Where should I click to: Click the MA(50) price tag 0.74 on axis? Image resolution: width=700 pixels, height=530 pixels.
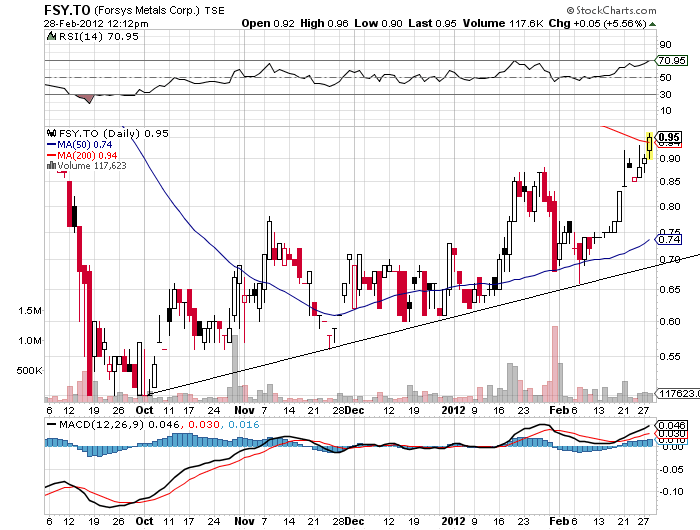[x=669, y=239]
